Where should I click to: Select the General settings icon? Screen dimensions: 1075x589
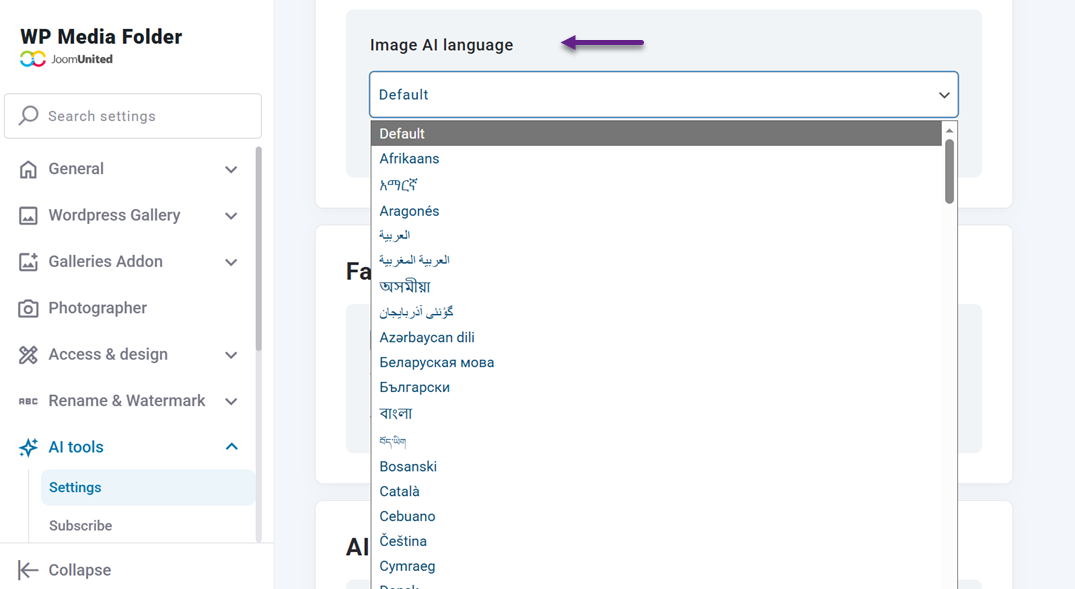coord(27,169)
